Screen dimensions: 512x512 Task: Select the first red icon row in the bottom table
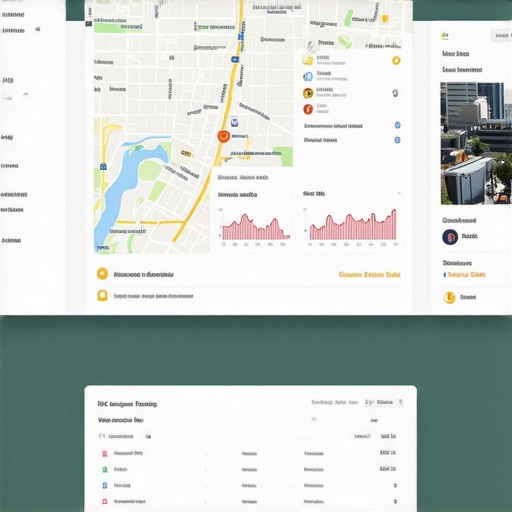tap(250, 453)
